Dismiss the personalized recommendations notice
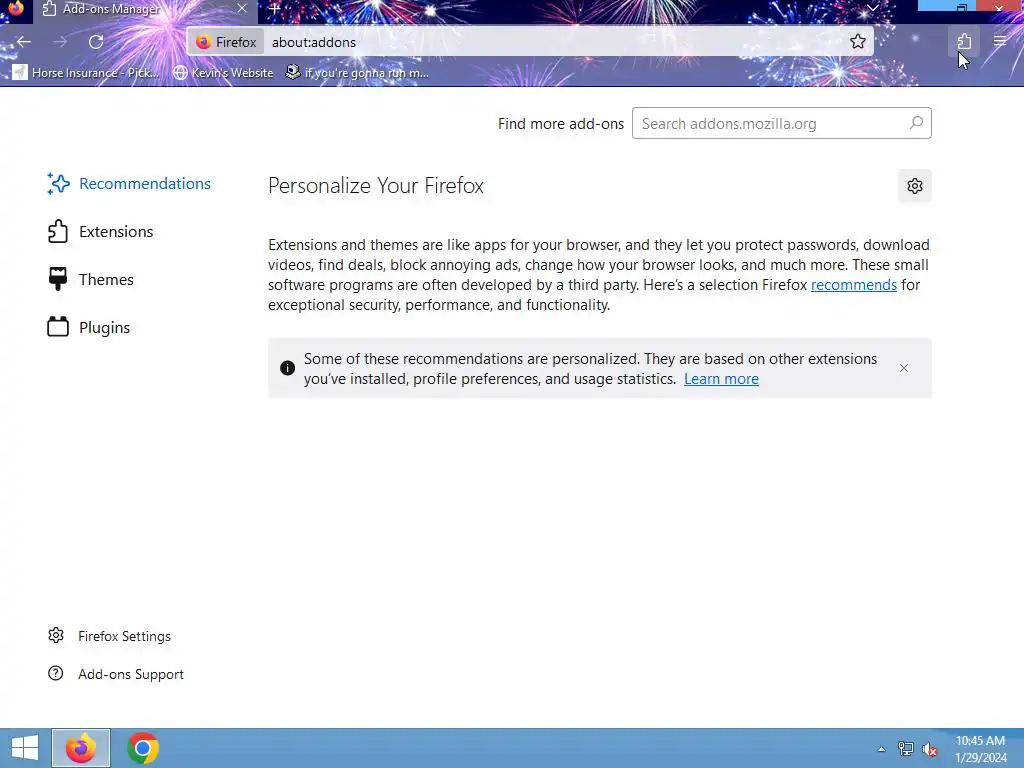The width and height of the screenshot is (1024, 768). pyautogui.click(x=904, y=368)
